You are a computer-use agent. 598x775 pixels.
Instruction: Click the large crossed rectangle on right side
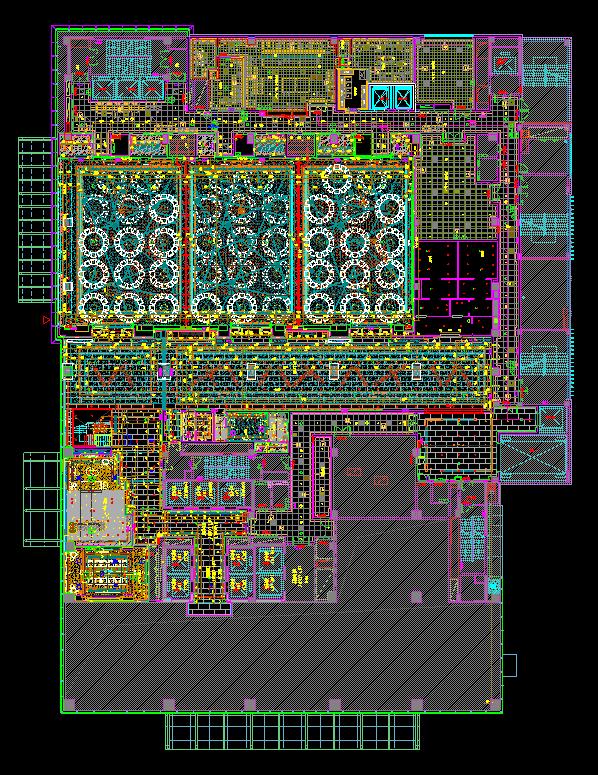[533, 458]
